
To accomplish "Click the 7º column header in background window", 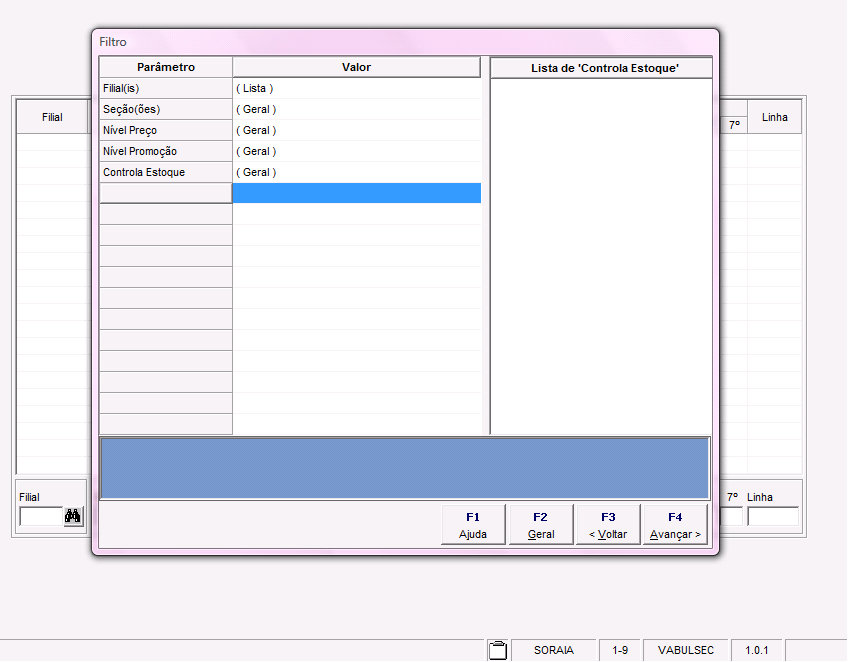I will 734,125.
